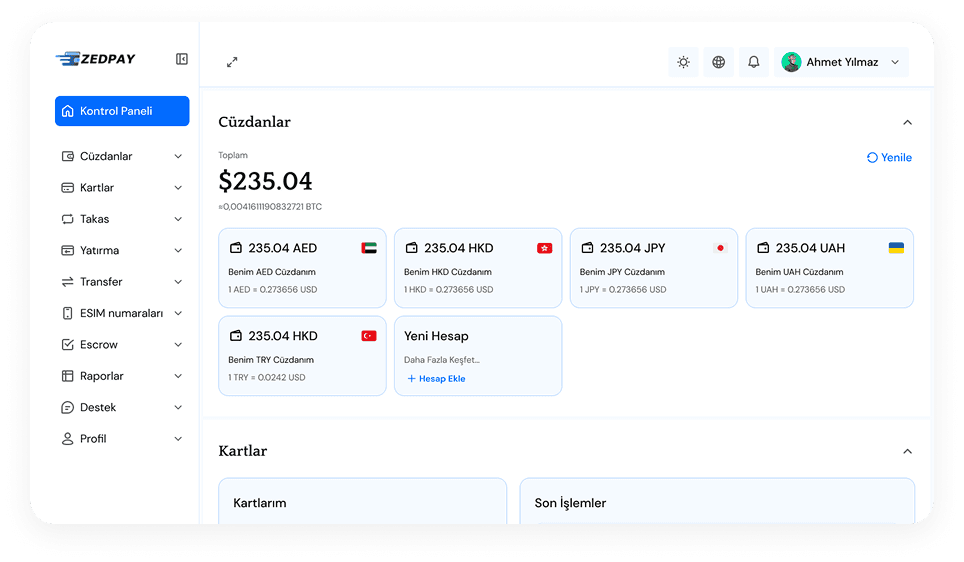The width and height of the screenshot is (964, 562).
Task: Click the Transfer arrows sidebar icon
Action: (68, 282)
